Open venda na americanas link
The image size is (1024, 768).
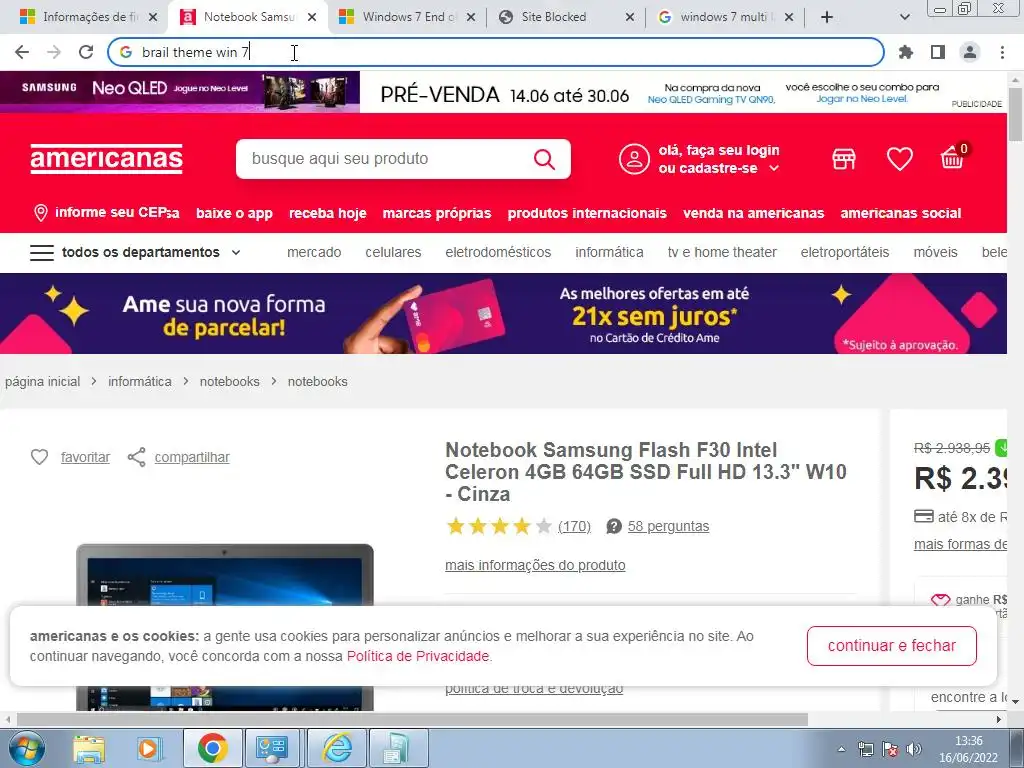[x=754, y=213]
